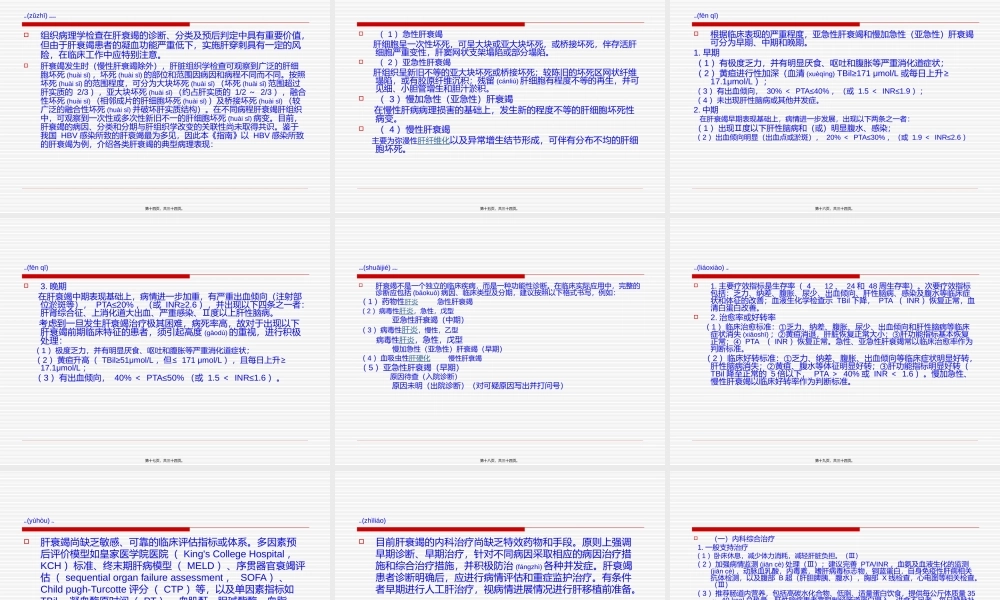Viewport: 1000px width, 600px height.
Task: Click the paragraph starting 肝衰竭尚缺乏敏感
Action: pyautogui.click(x=172, y=569)
